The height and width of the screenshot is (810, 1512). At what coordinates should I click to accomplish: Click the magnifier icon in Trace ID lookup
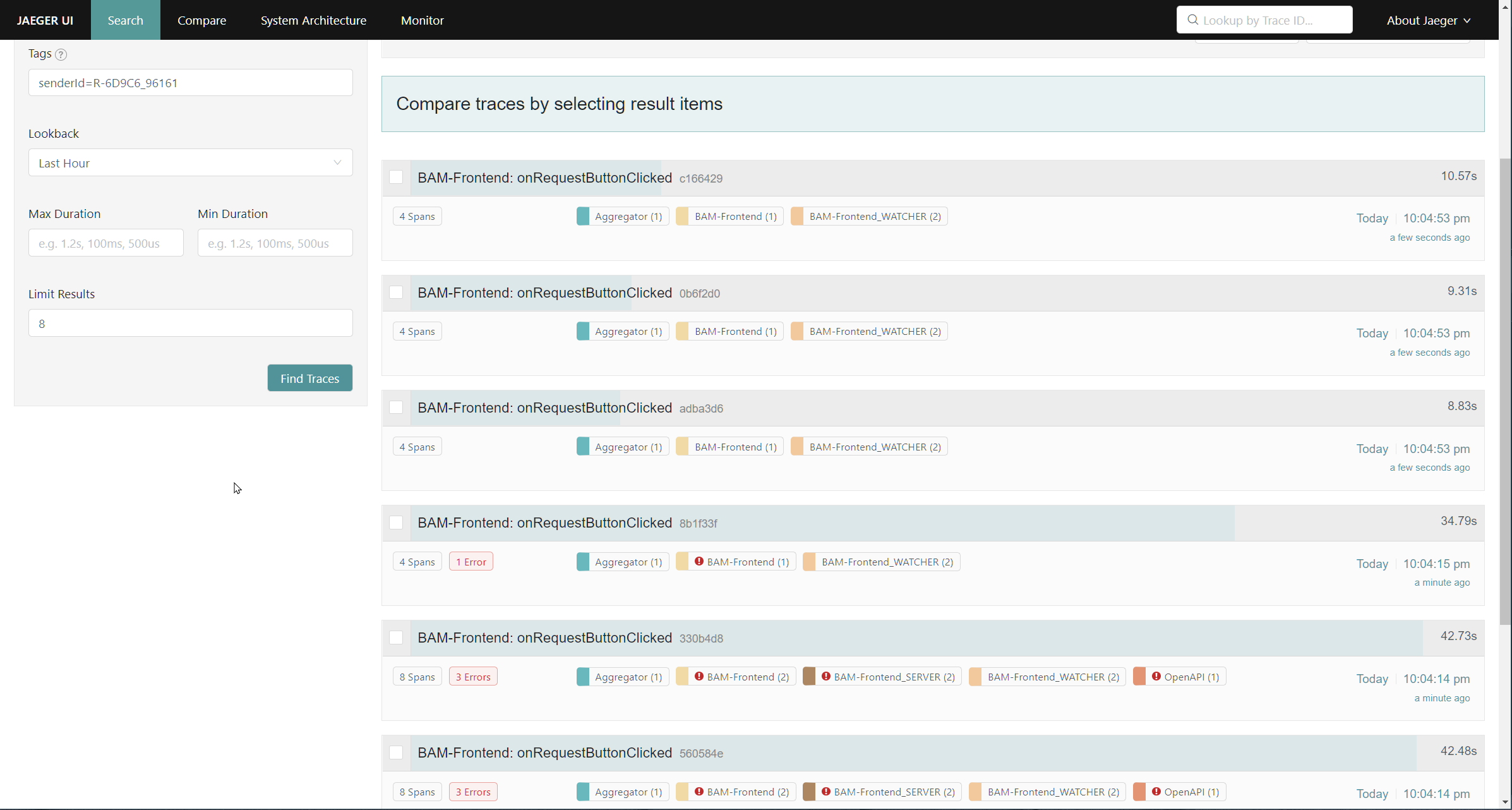[x=1192, y=20]
